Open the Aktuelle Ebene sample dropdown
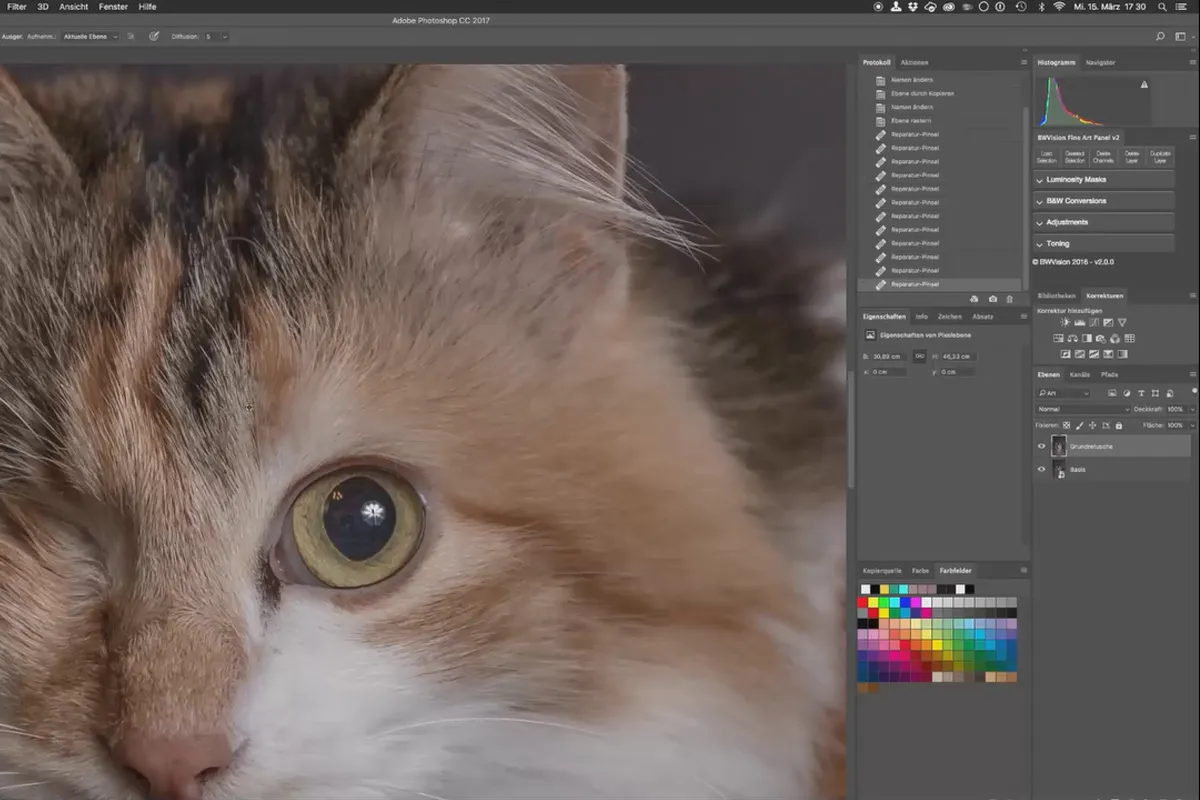This screenshot has height=800, width=1200. (89, 36)
